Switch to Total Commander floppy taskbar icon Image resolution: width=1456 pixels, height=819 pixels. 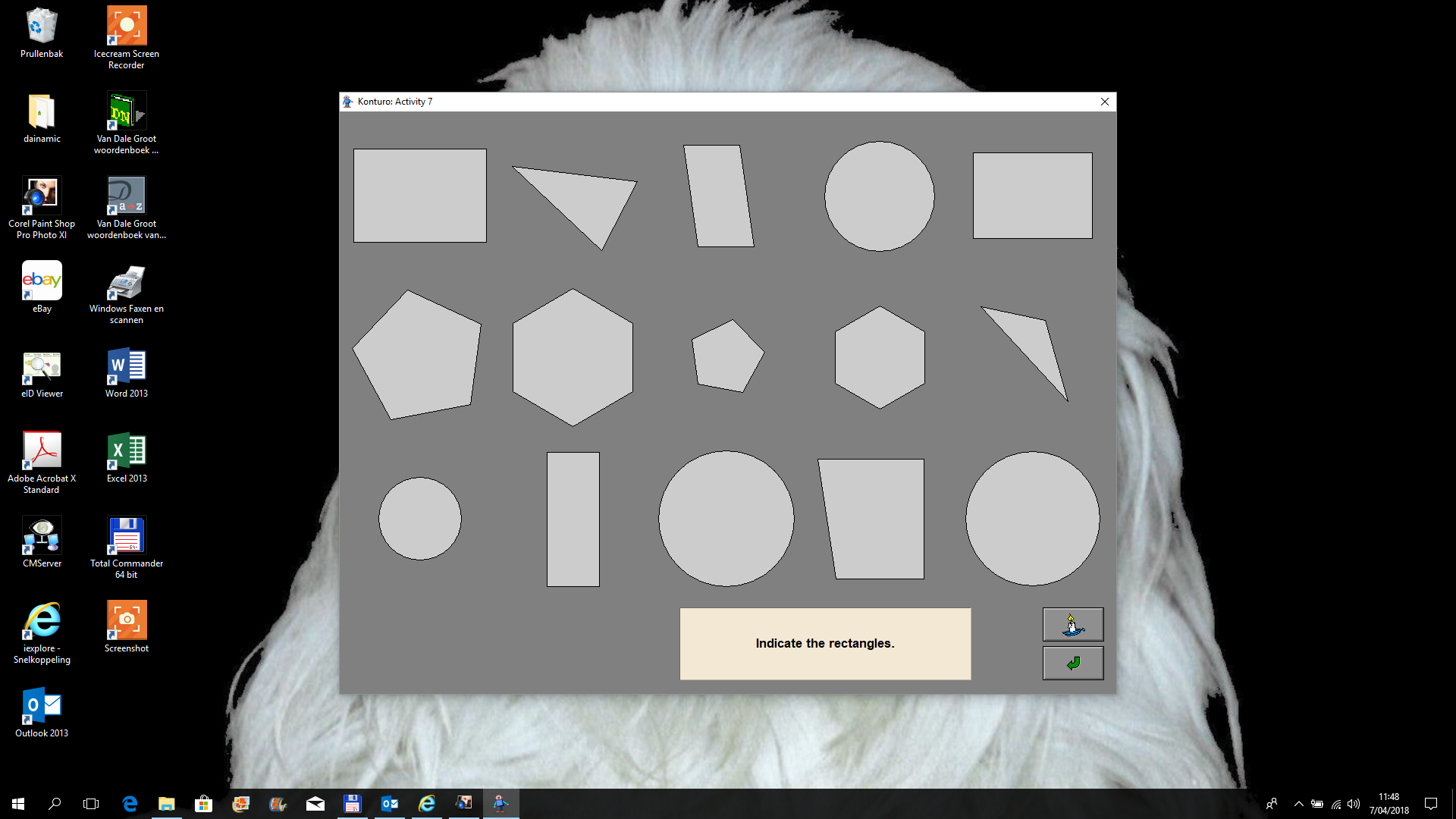(352, 804)
